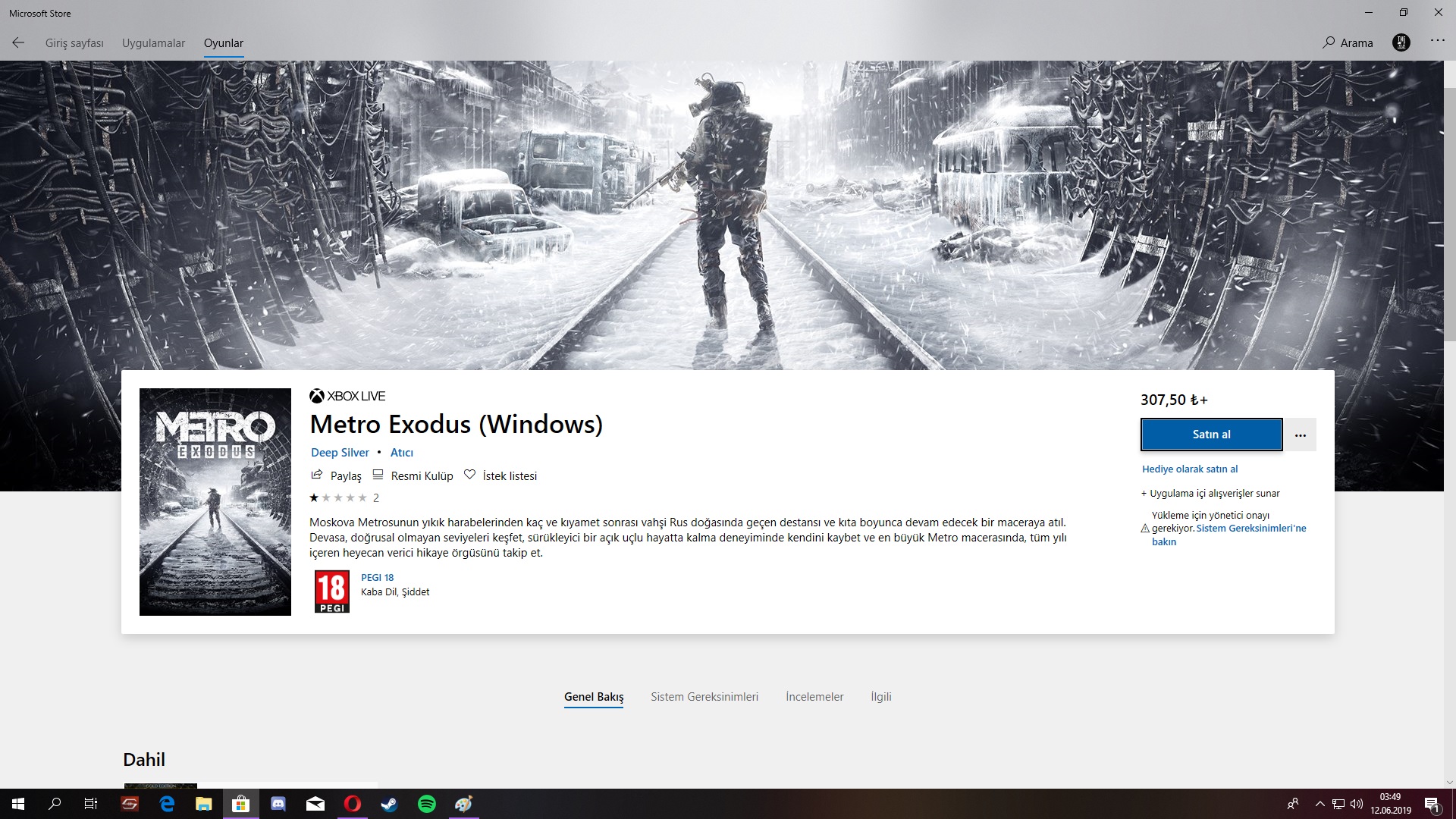Open the Mail app from the taskbar
The image size is (1456, 819).
tap(315, 804)
